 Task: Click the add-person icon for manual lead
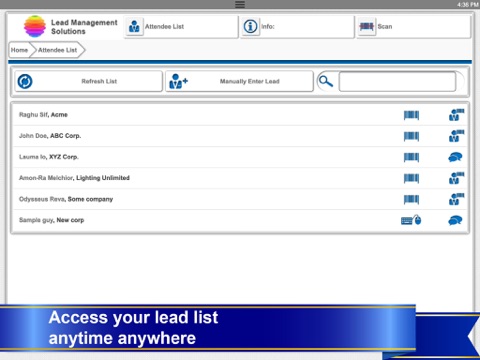click(x=178, y=81)
